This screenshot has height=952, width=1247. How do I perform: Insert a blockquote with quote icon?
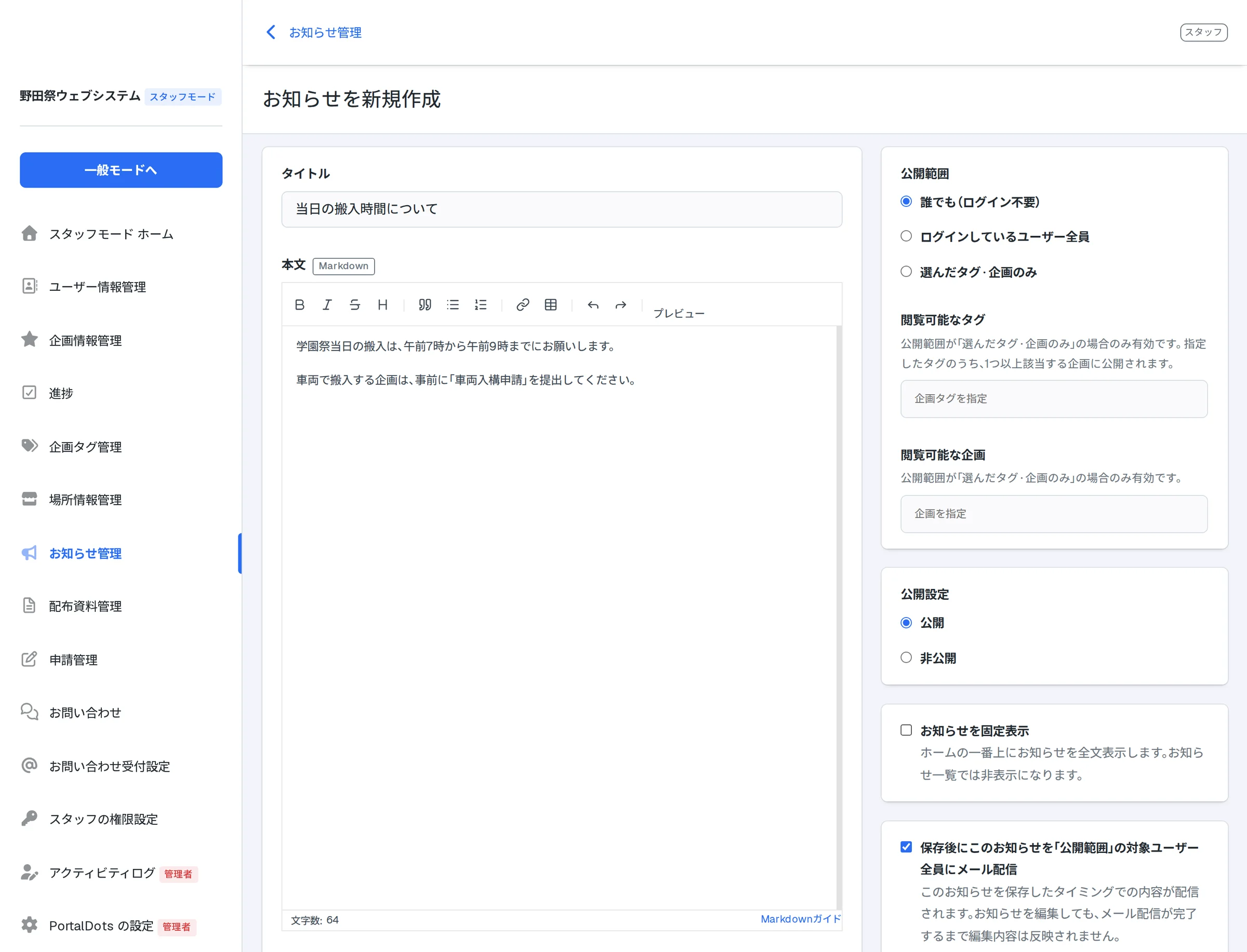point(425,305)
